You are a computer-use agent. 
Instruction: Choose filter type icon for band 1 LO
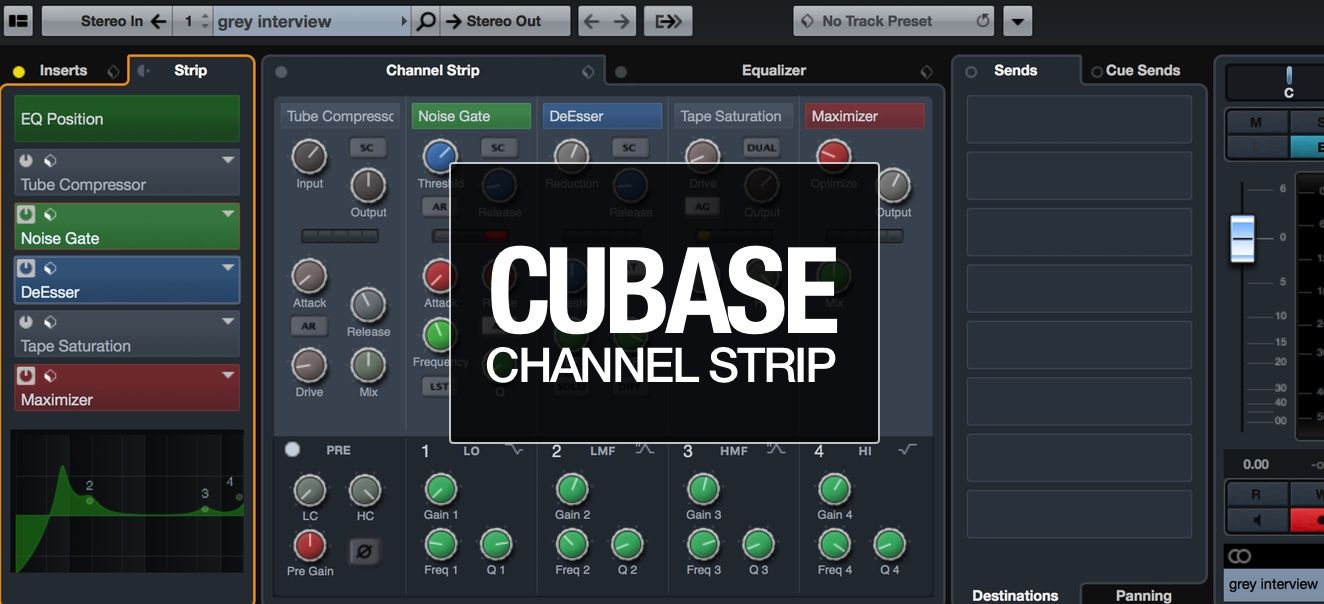pos(514,450)
